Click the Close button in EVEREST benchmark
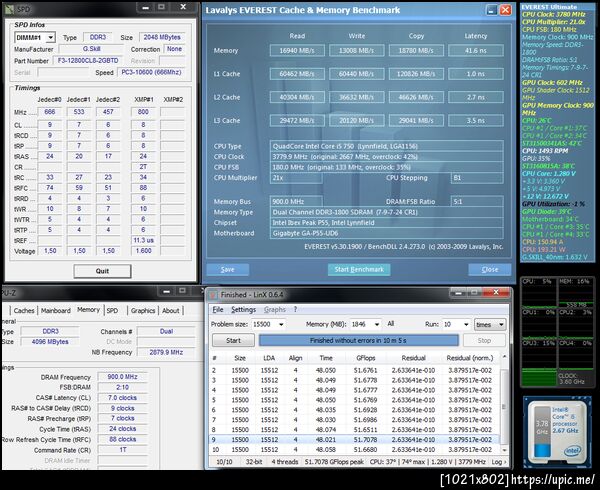The height and width of the screenshot is (490, 600). click(489, 269)
